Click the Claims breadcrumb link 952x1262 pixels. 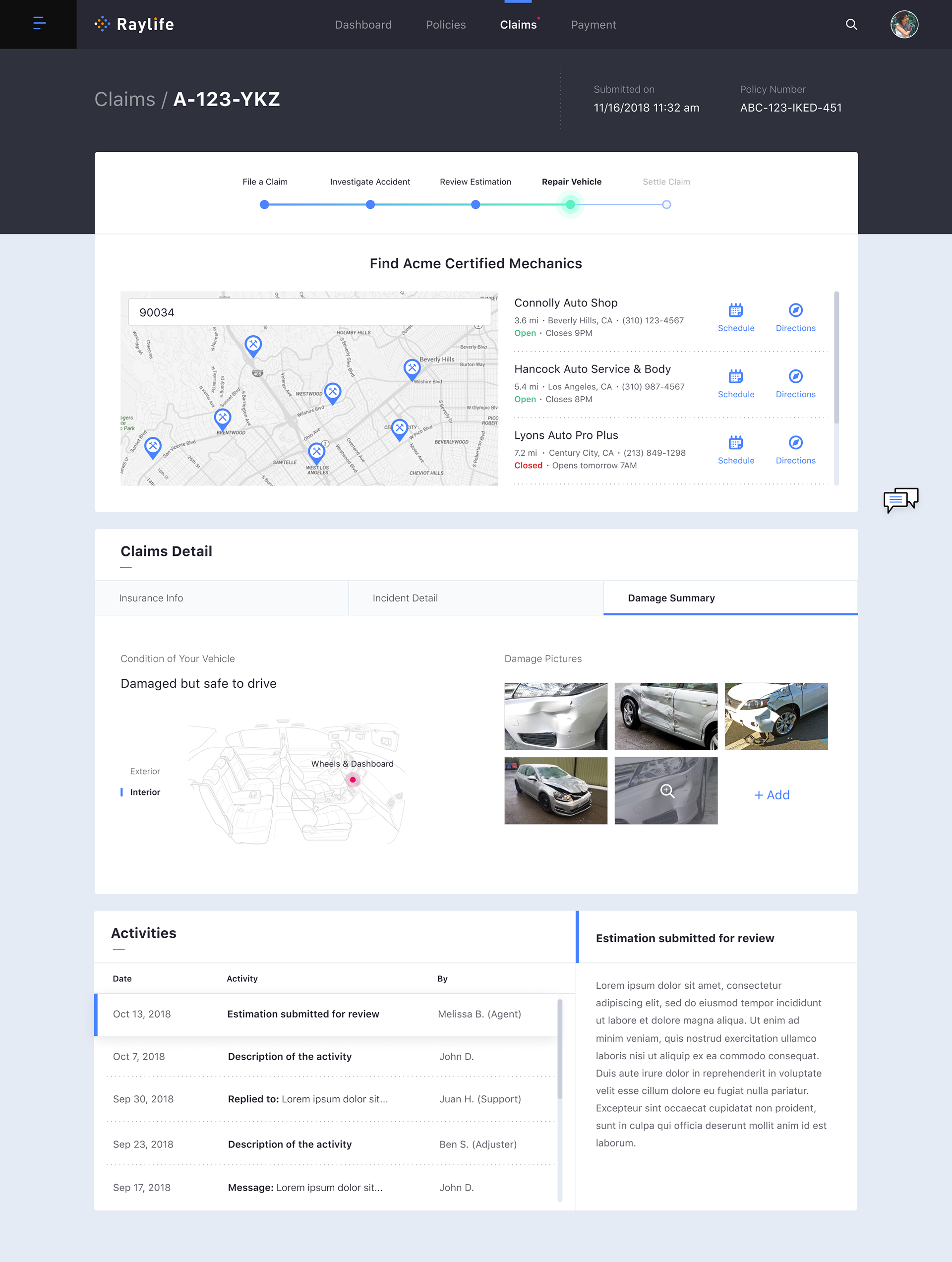pyautogui.click(x=124, y=99)
